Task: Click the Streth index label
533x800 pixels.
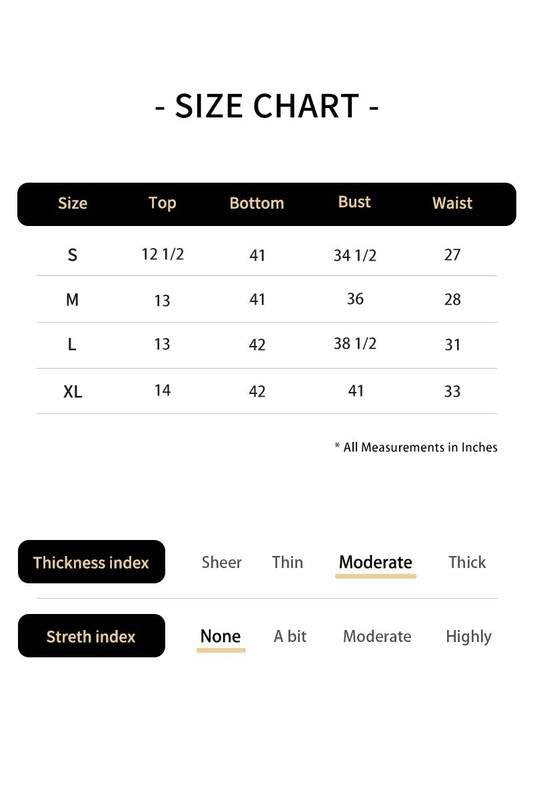Action: pyautogui.click(x=91, y=636)
